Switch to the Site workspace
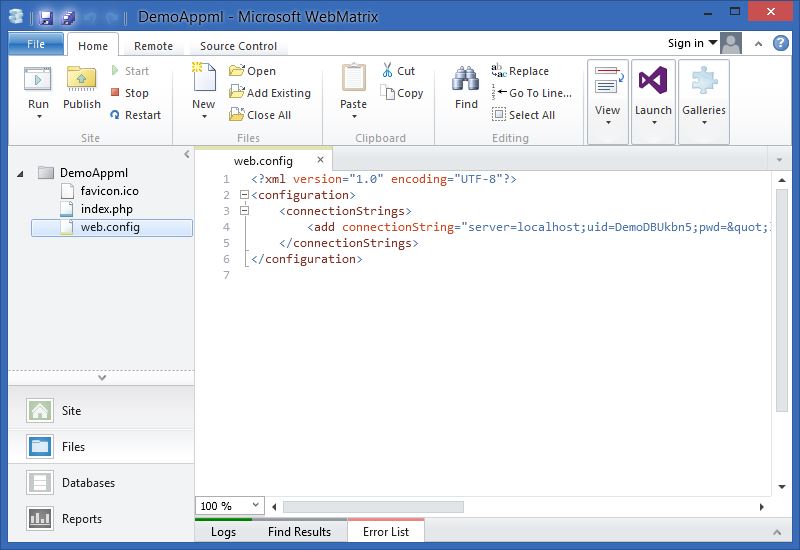Viewport: 800px width, 550px height. (101, 411)
